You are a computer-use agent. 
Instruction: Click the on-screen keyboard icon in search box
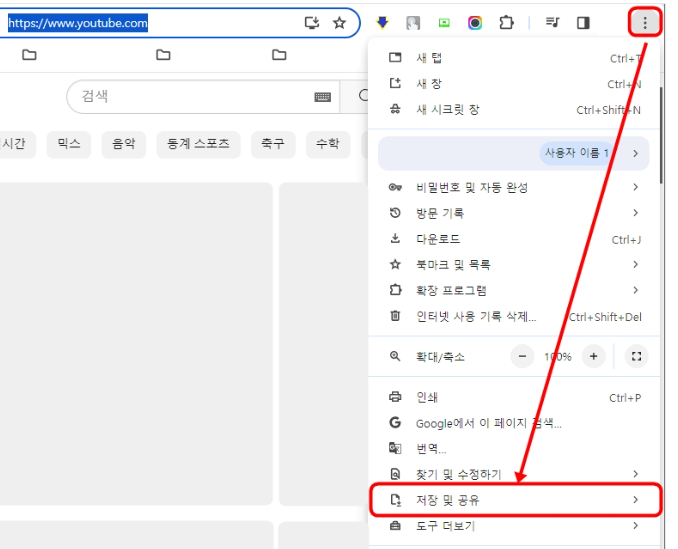(323, 97)
